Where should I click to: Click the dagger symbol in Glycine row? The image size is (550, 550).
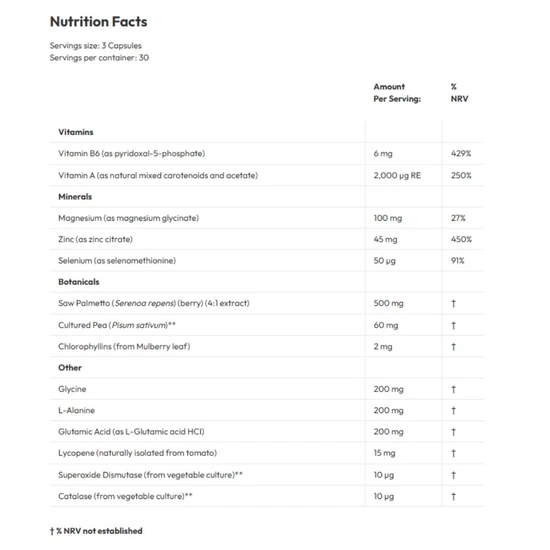tap(453, 389)
